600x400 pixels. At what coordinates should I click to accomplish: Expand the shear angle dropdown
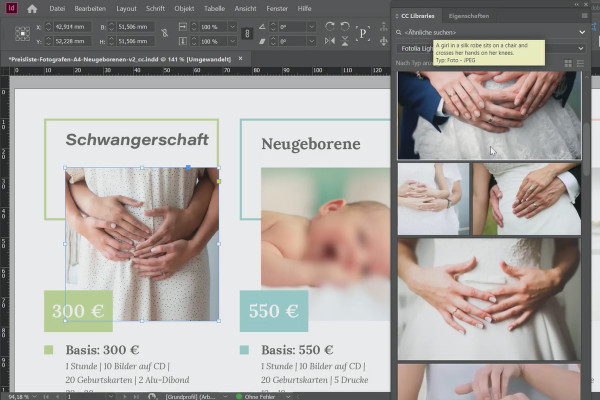coord(311,41)
